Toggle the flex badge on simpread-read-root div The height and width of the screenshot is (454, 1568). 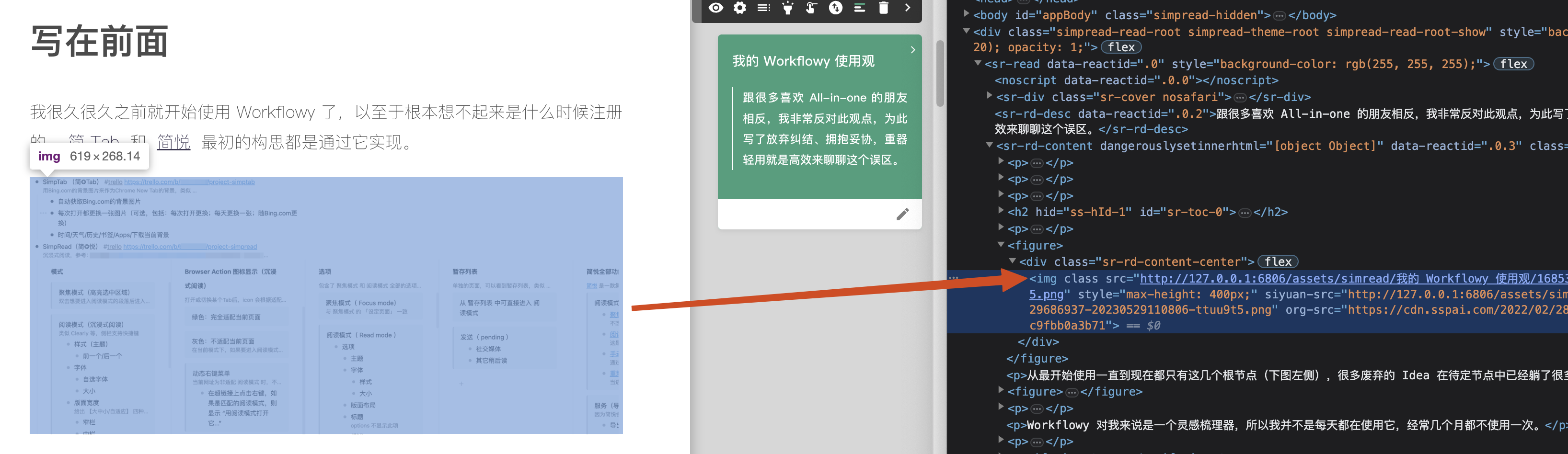(x=1120, y=47)
